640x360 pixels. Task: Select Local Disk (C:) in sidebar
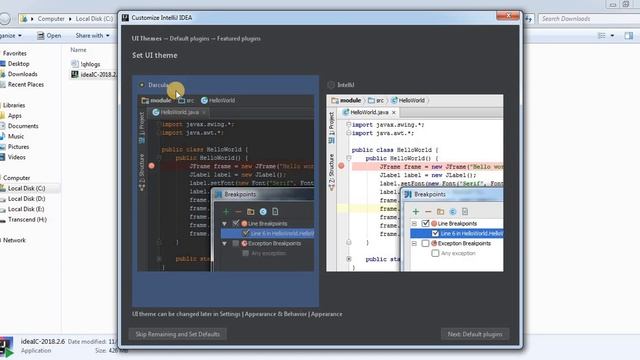pos(26,188)
